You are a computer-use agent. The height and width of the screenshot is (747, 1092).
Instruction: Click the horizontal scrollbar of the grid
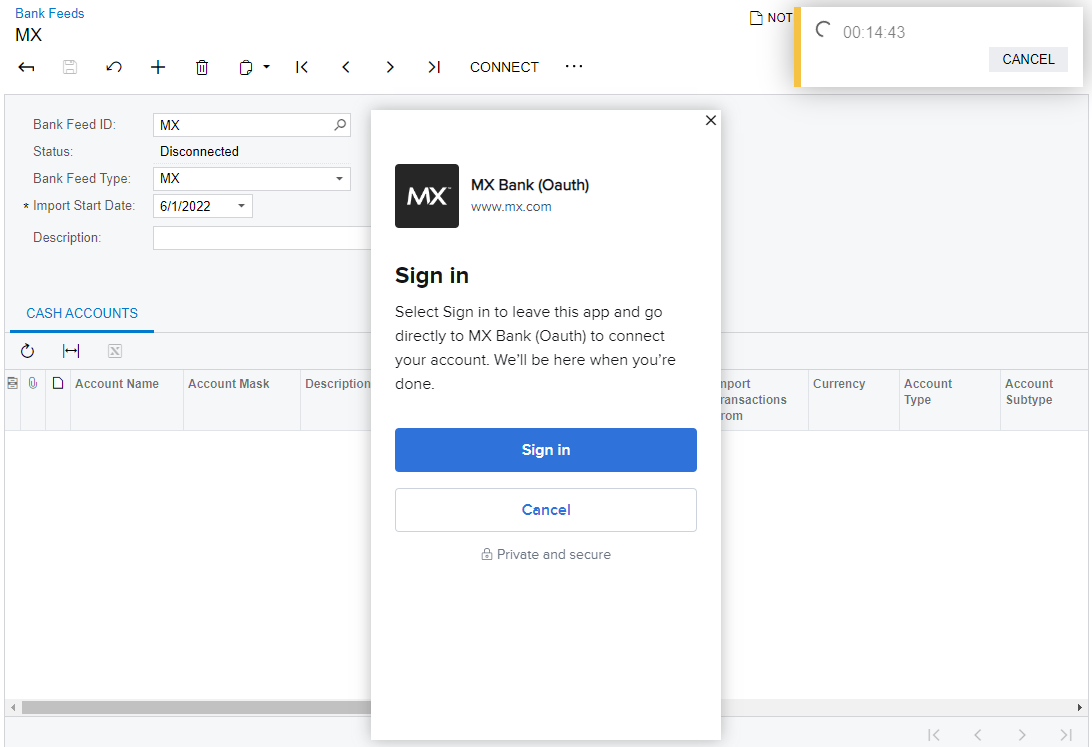196,707
